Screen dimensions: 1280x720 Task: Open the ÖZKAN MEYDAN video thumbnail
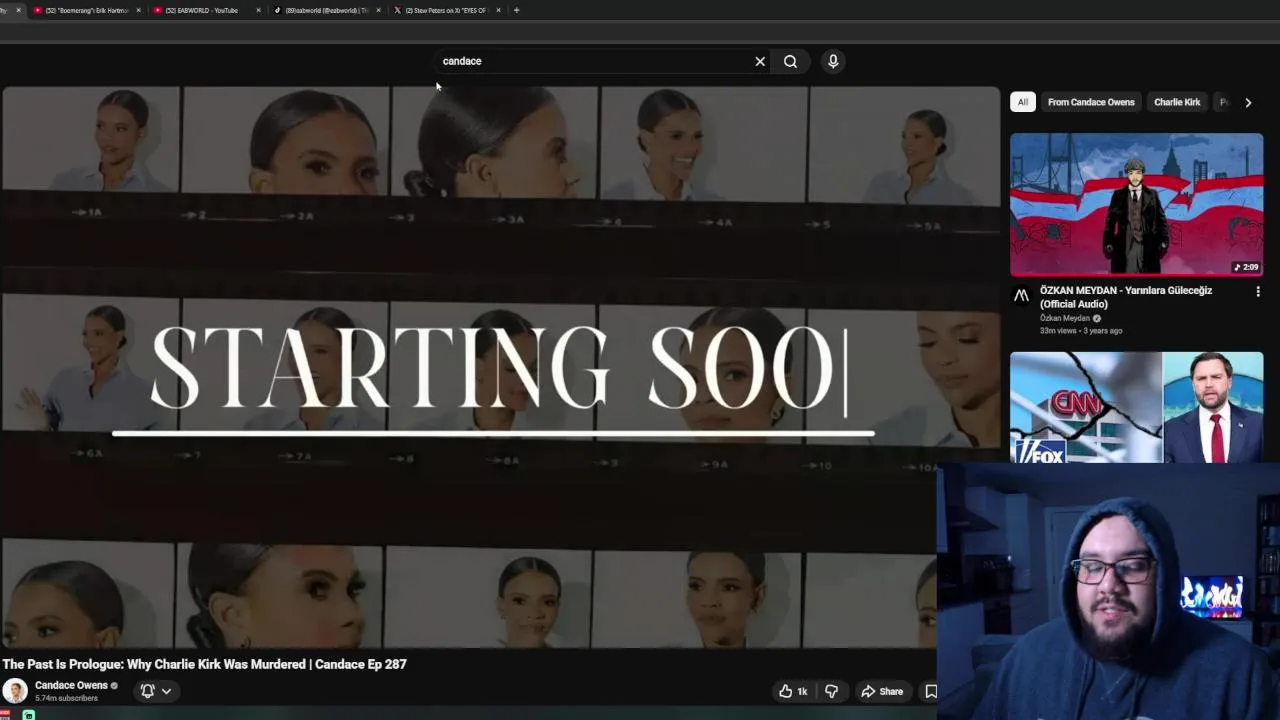pyautogui.click(x=1136, y=205)
